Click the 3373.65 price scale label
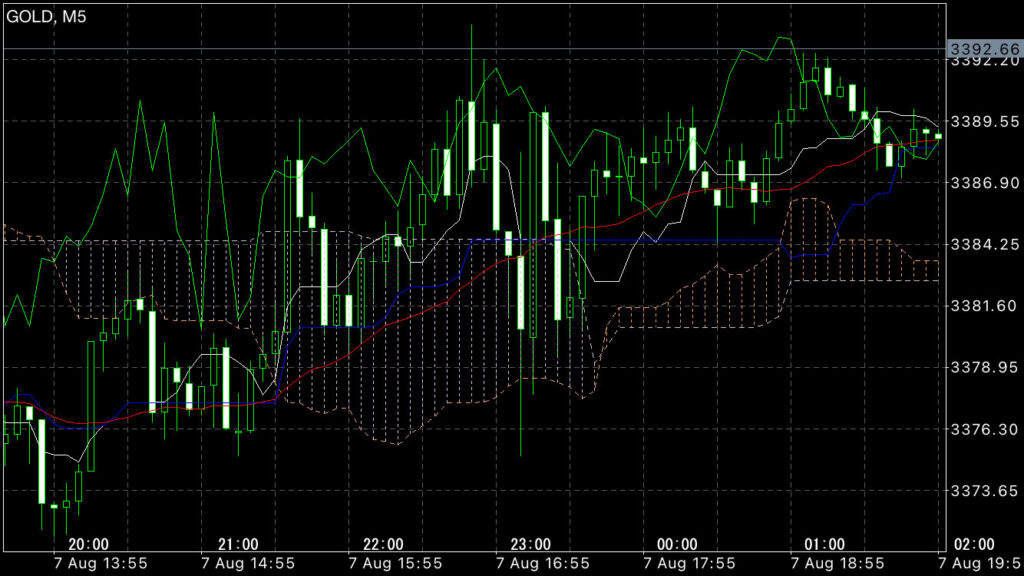The width and height of the screenshot is (1024, 576). click(984, 490)
